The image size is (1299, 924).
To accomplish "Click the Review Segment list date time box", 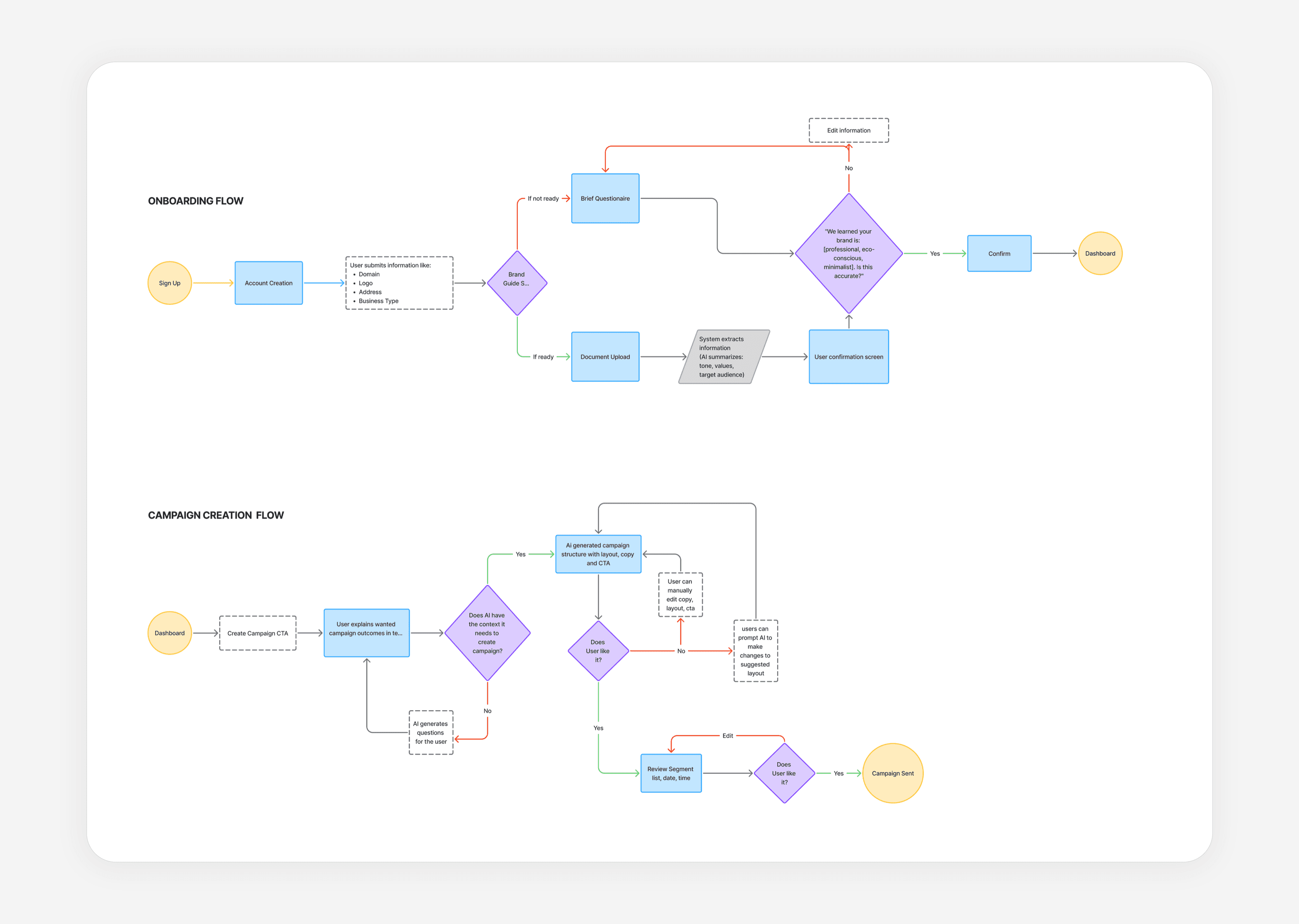I will [671, 773].
